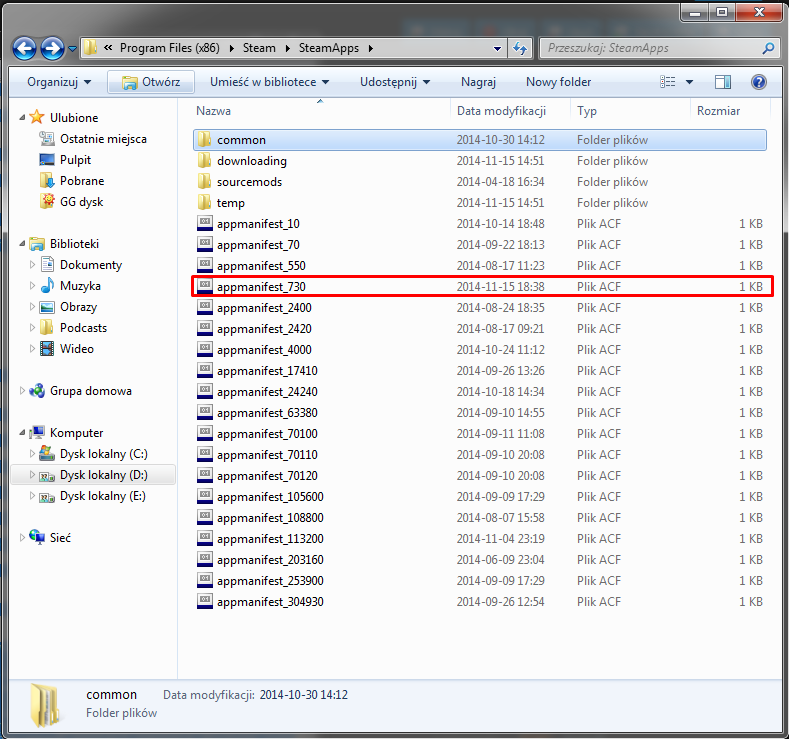The width and height of the screenshot is (789, 739).
Task: Click file name appmanifest_17410
Action: 267,371
